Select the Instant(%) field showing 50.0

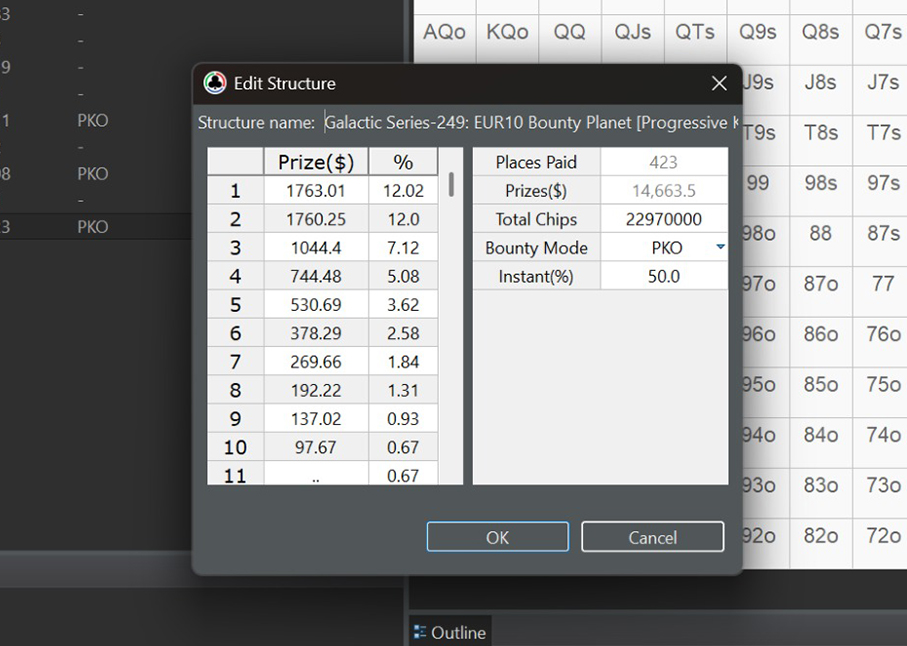(663, 276)
